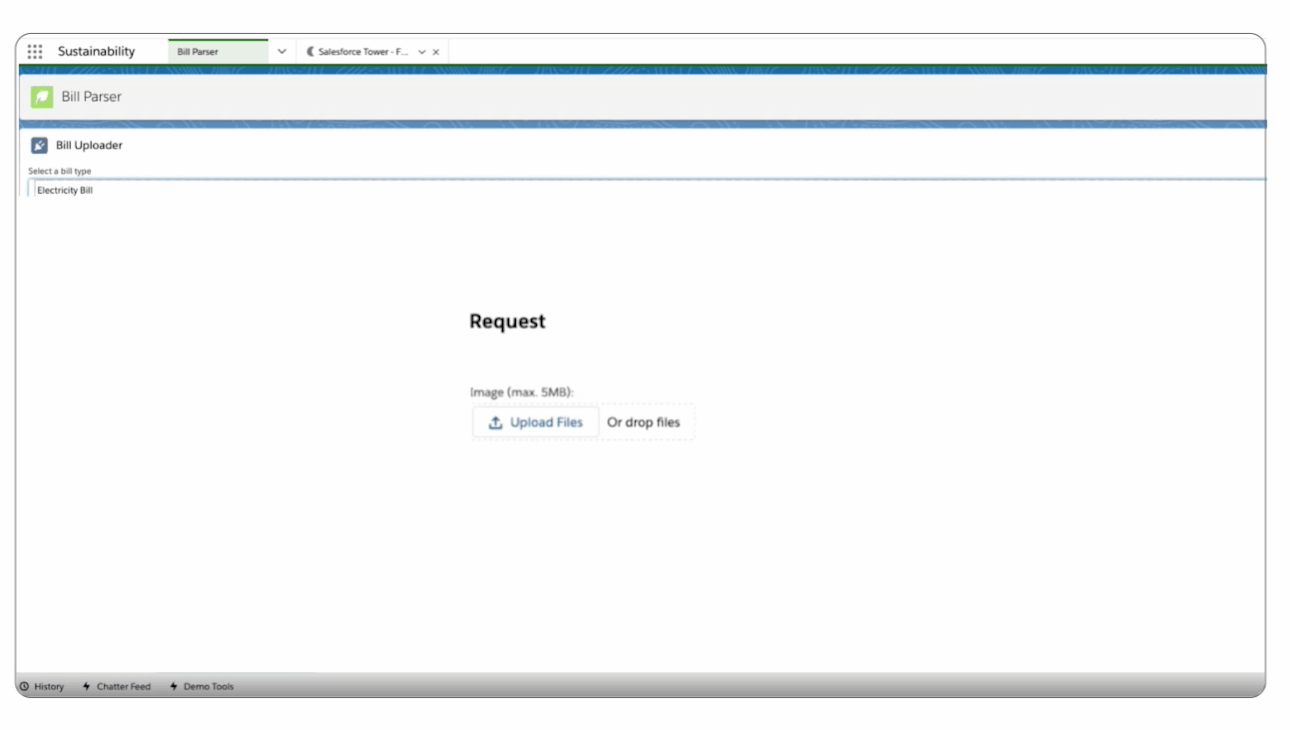Click the Or drop files area
This screenshot has width=1290, height=730.
[x=643, y=422]
